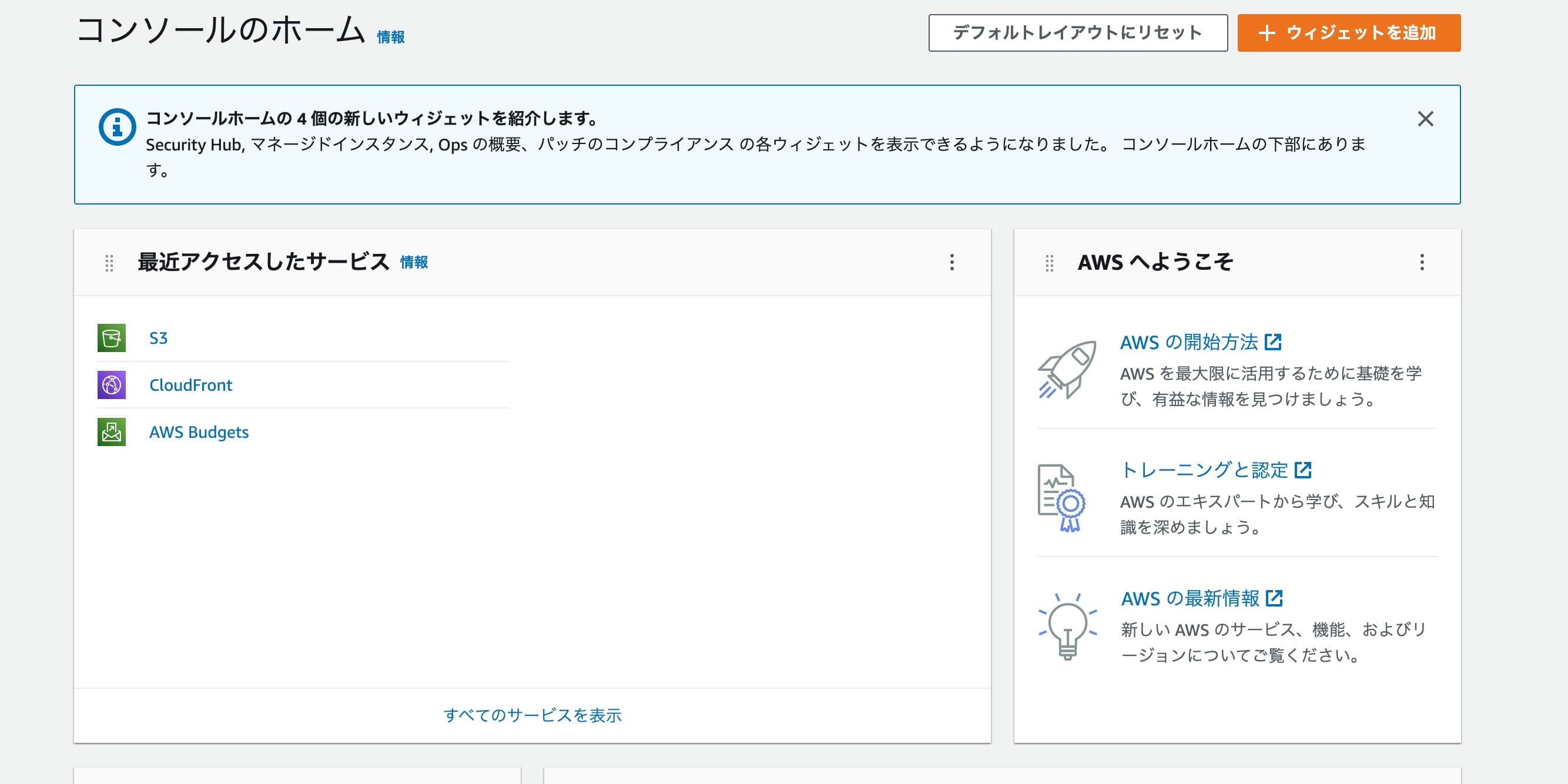Click the コンソールのホーム page heading
This screenshot has height=784, width=1568.
coord(220,30)
